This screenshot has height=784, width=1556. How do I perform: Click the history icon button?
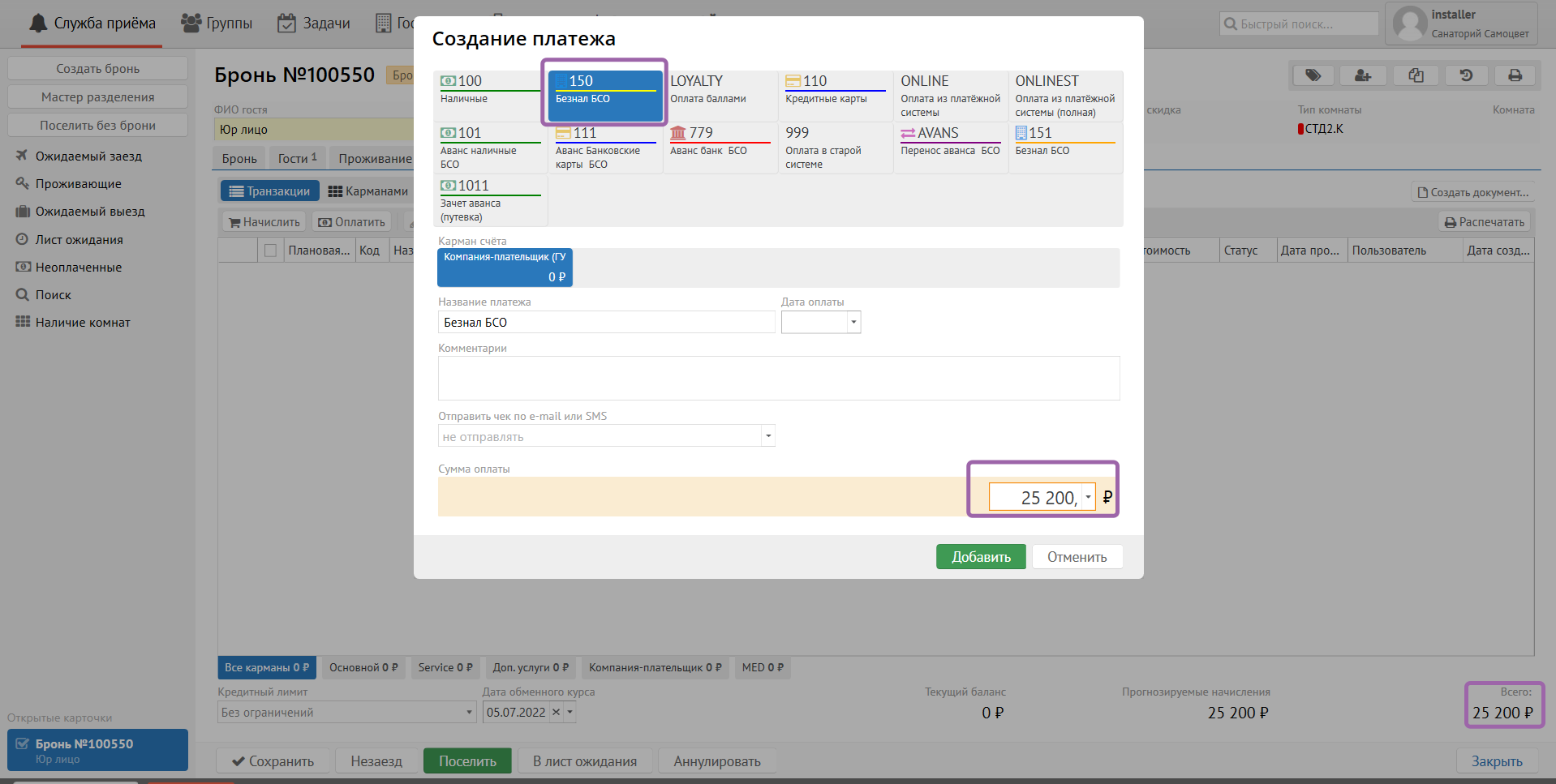(1466, 75)
